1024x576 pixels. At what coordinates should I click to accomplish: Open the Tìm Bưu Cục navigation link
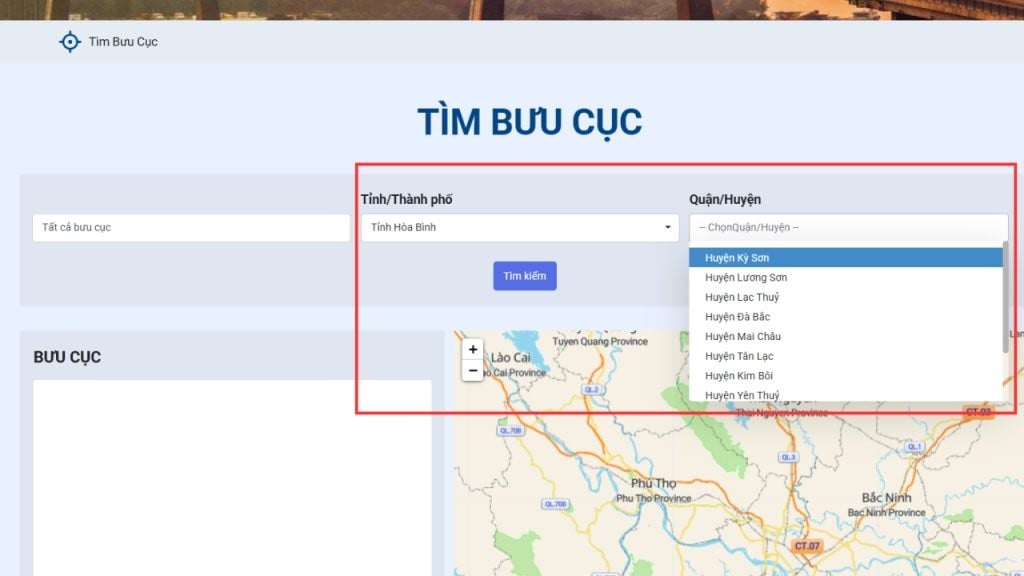pos(123,42)
